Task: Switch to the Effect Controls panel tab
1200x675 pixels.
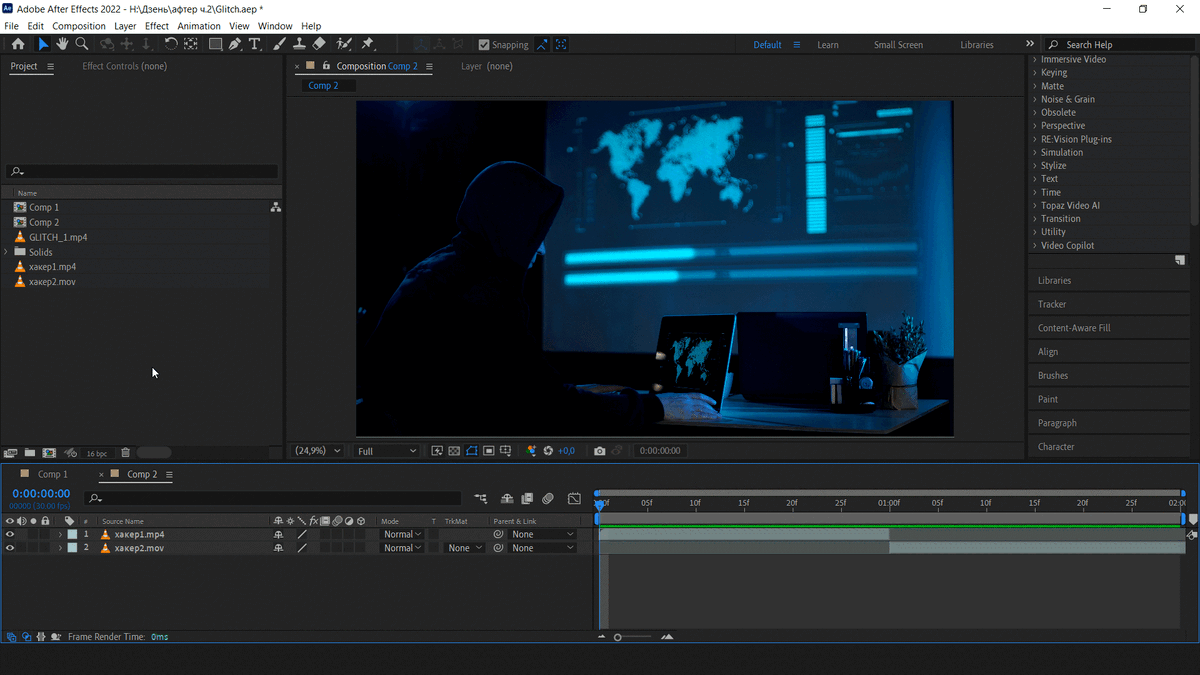Action: click(x=125, y=66)
